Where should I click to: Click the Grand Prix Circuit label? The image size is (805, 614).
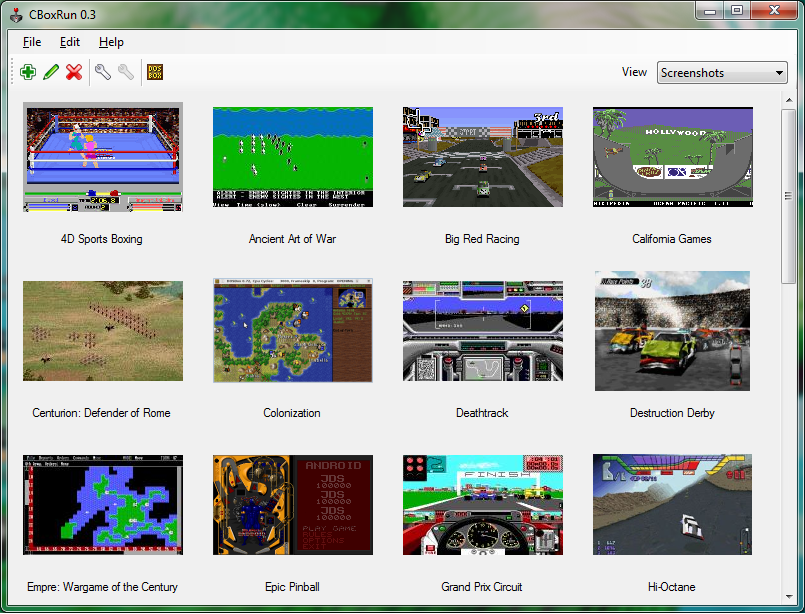482,587
